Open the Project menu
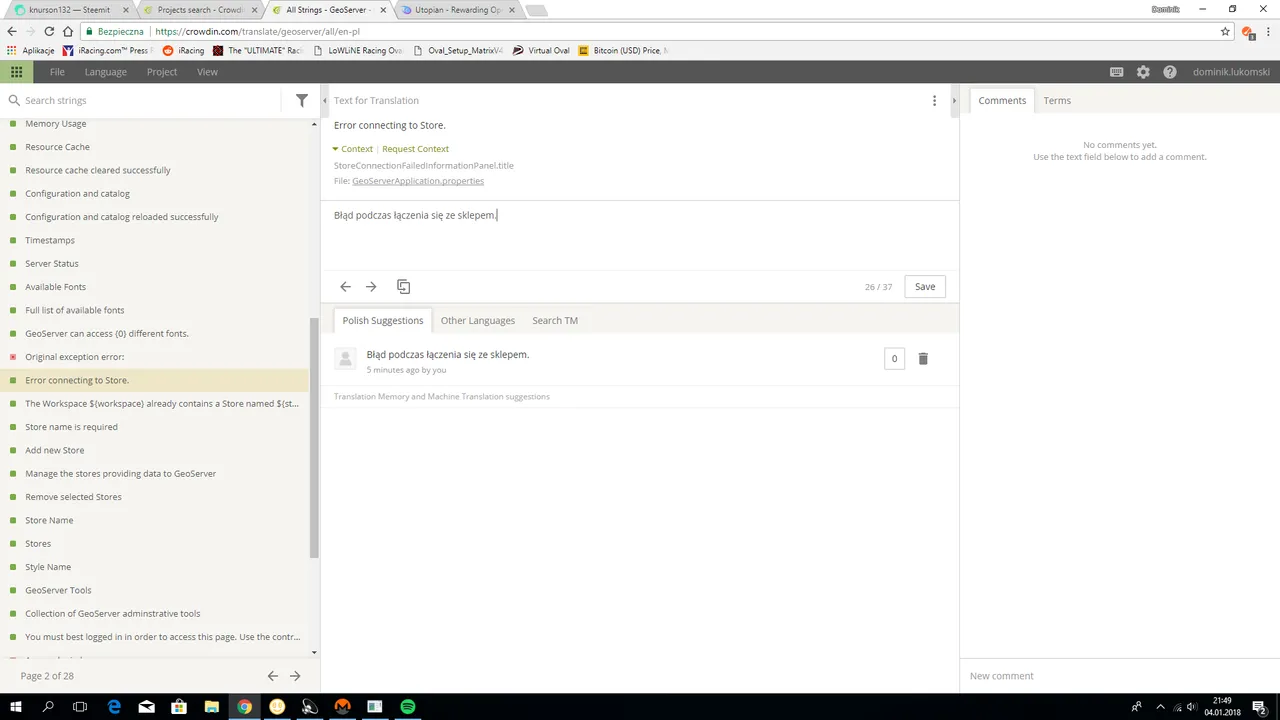This screenshot has width=1280, height=720. pyautogui.click(x=162, y=72)
